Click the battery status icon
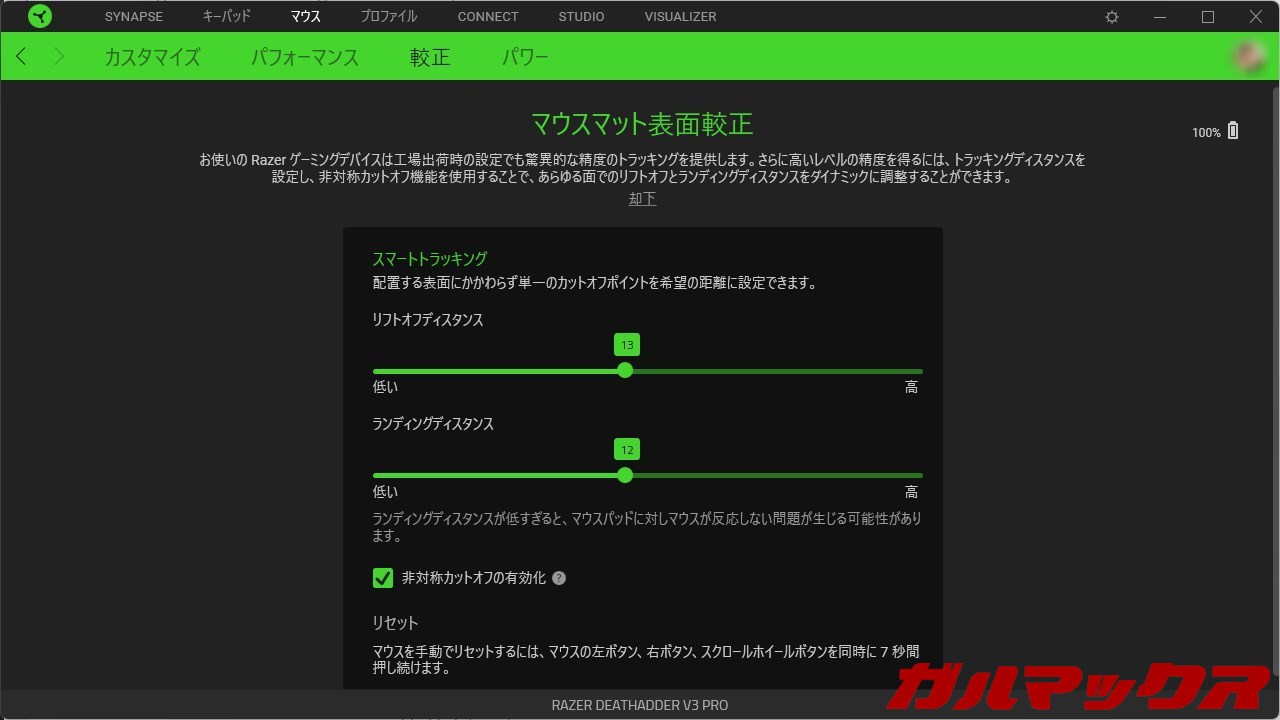1280x720 pixels. pos(1233,131)
